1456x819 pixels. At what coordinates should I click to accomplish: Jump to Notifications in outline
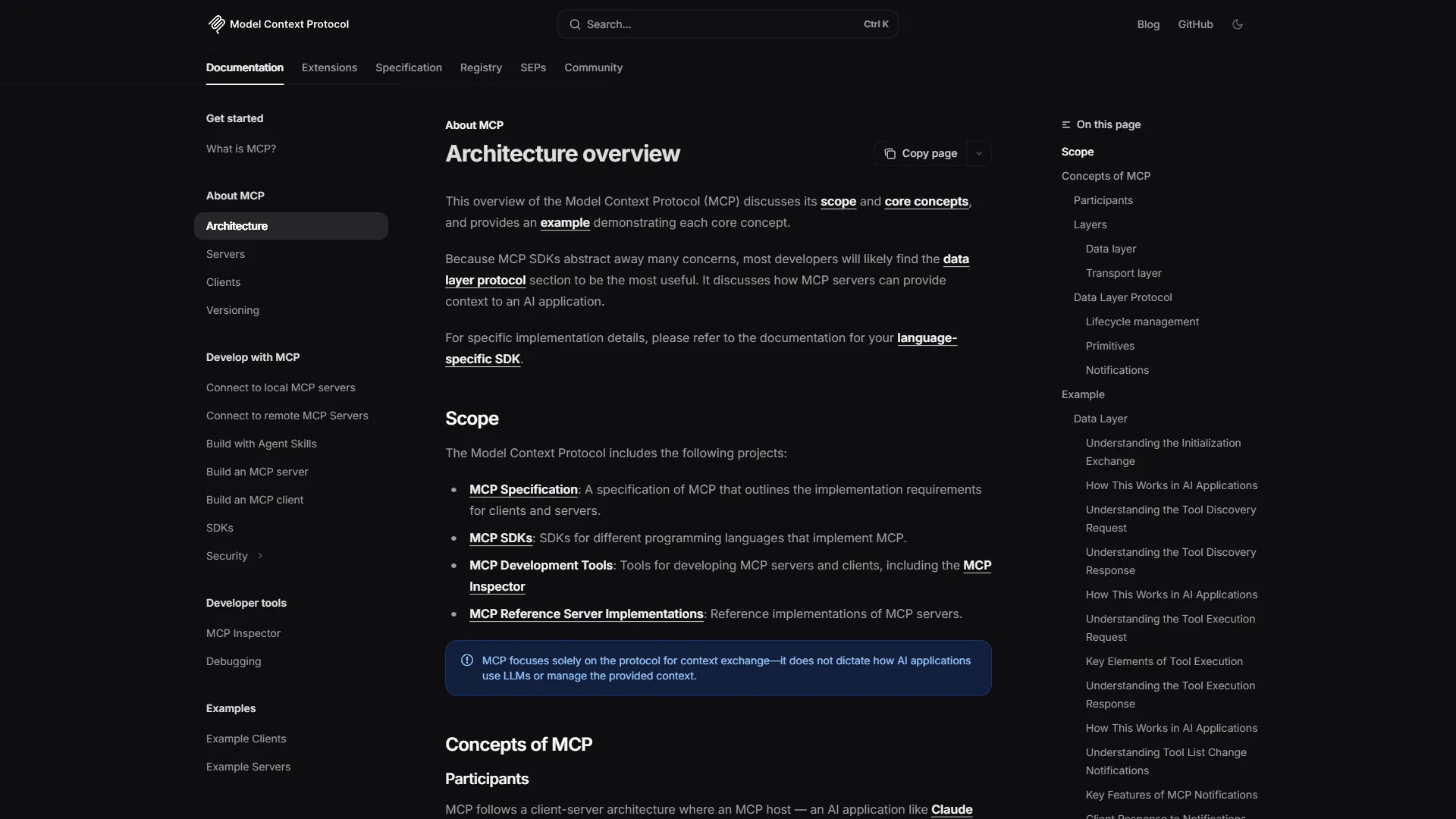1117,370
